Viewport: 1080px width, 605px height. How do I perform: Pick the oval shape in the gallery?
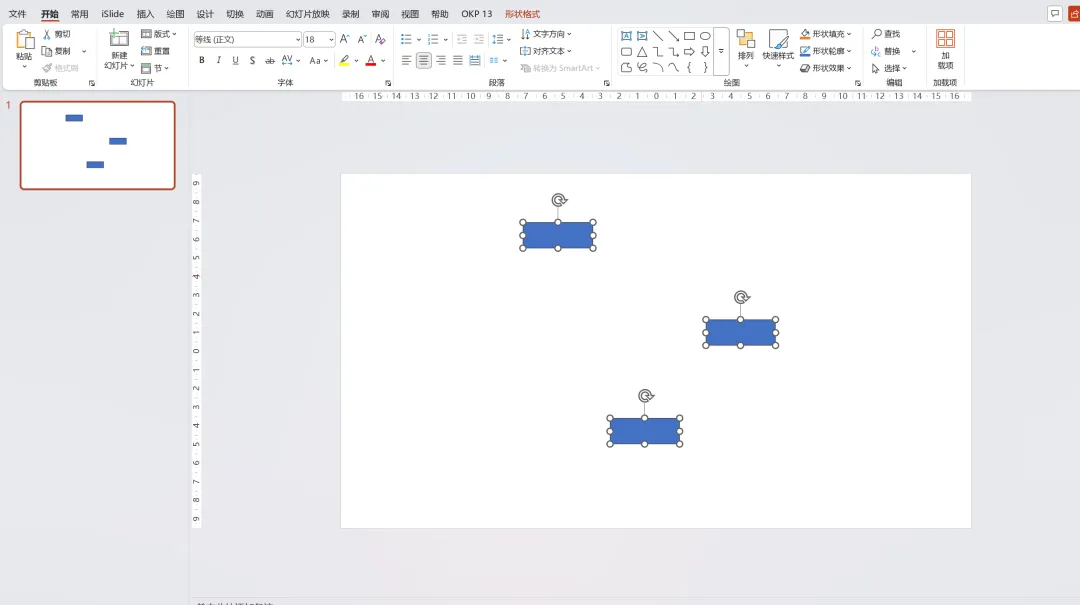click(x=705, y=36)
